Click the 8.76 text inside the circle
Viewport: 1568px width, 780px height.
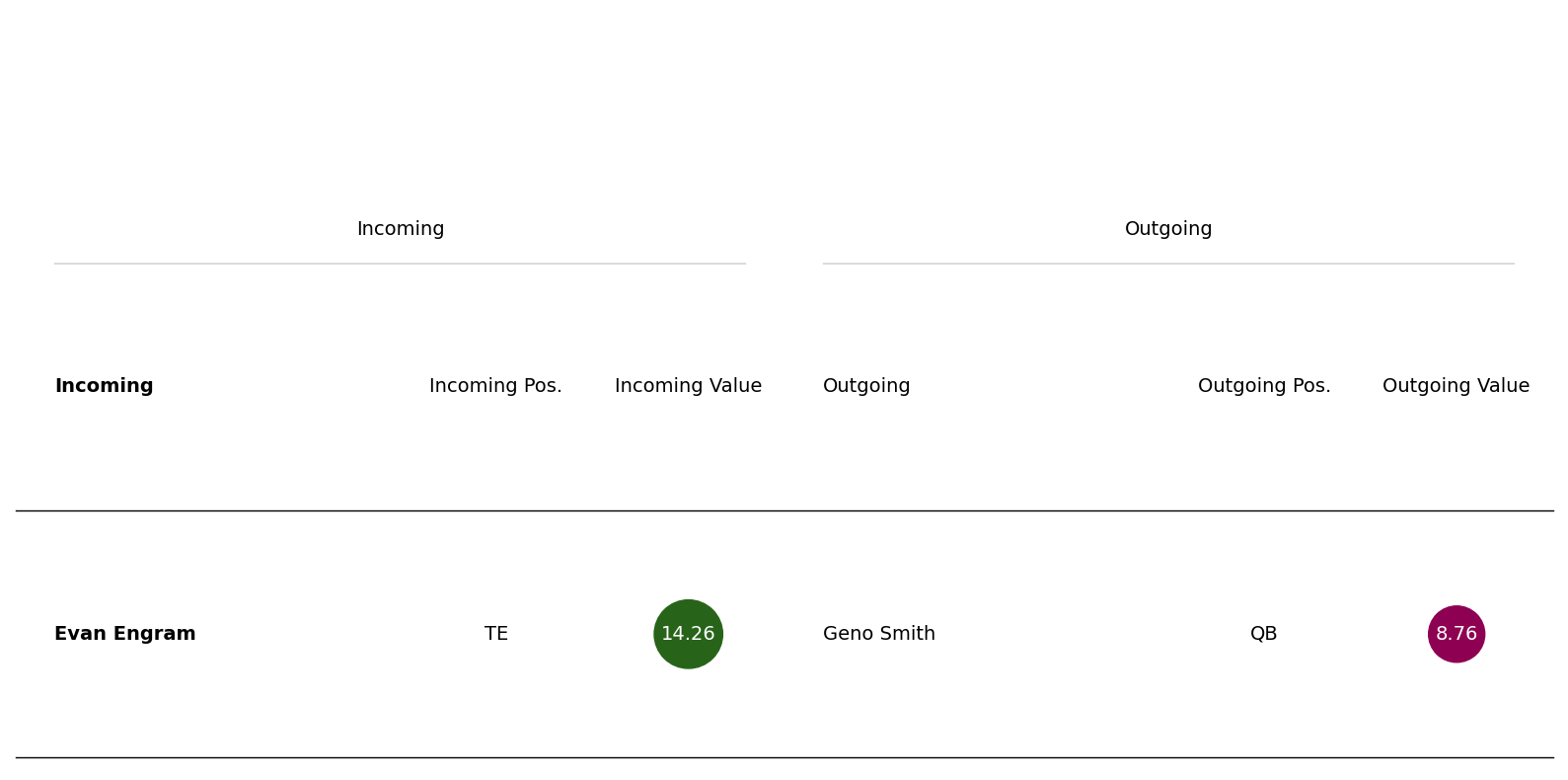pyautogui.click(x=1456, y=634)
